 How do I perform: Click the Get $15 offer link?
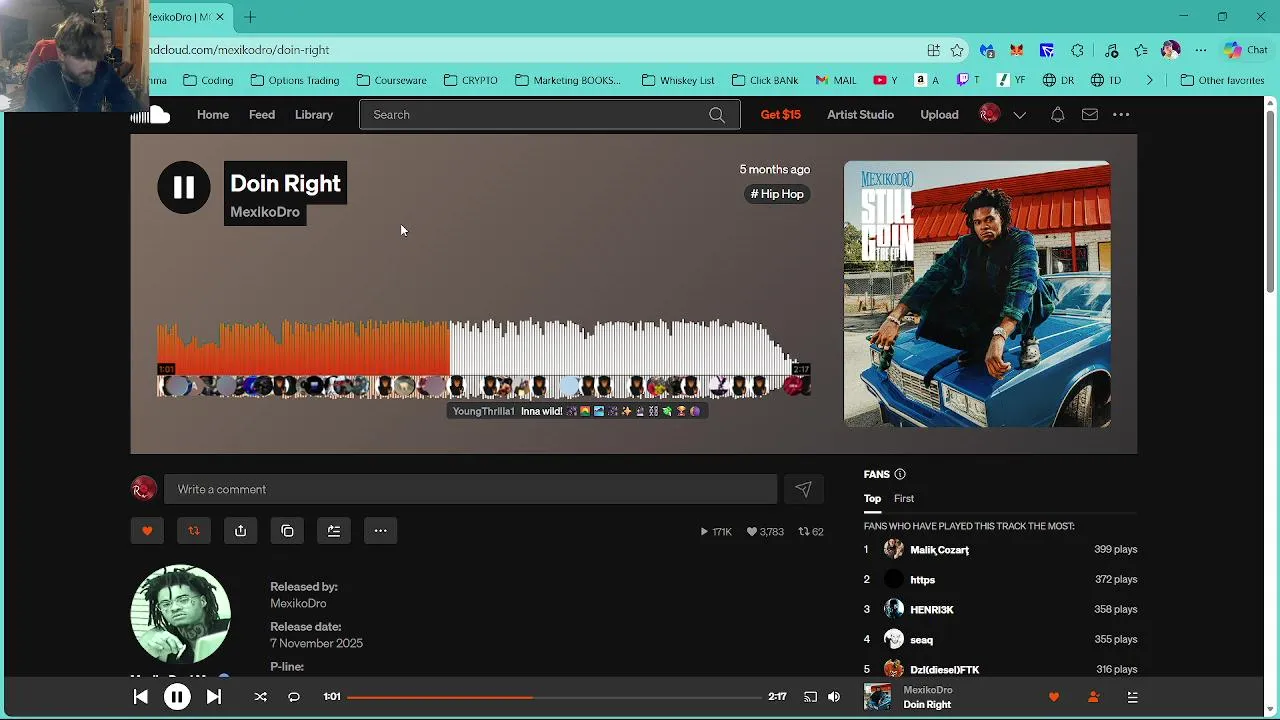(x=781, y=115)
